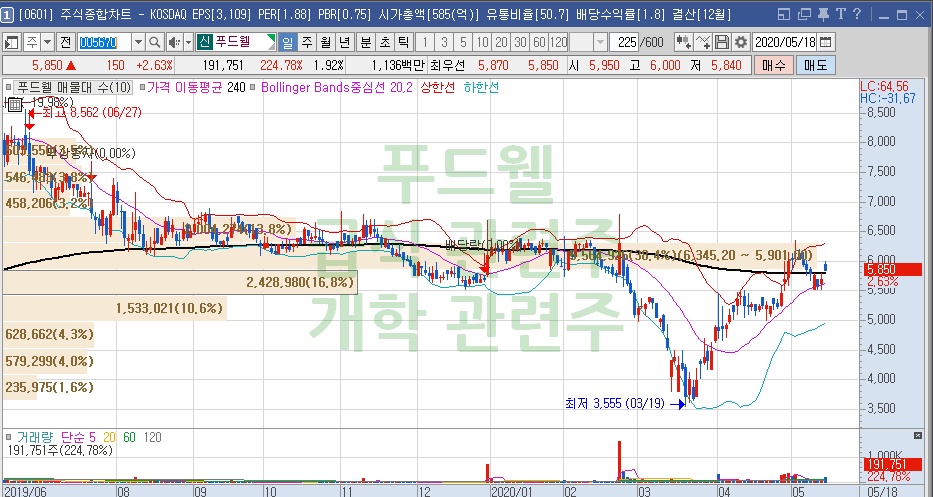Open the add indicator line icon
Viewport: 933px width, 497px height.
pyautogui.click(x=703, y=42)
